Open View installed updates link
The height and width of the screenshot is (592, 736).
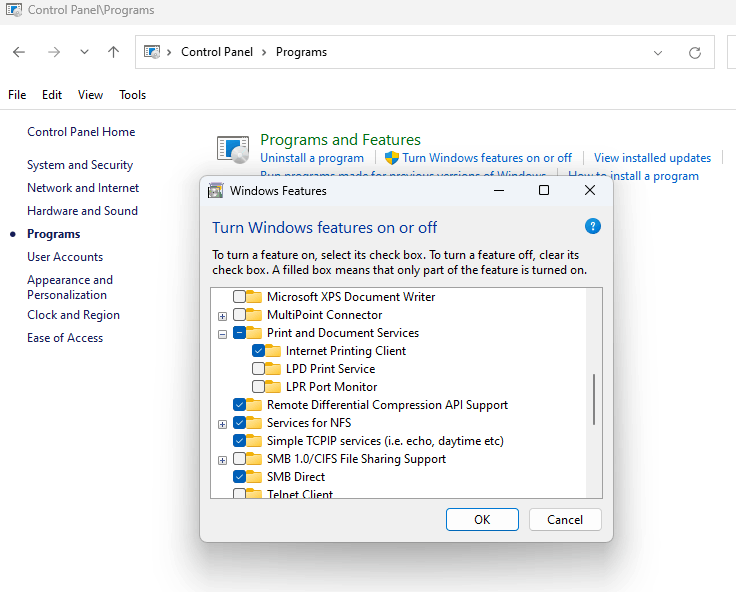652,158
